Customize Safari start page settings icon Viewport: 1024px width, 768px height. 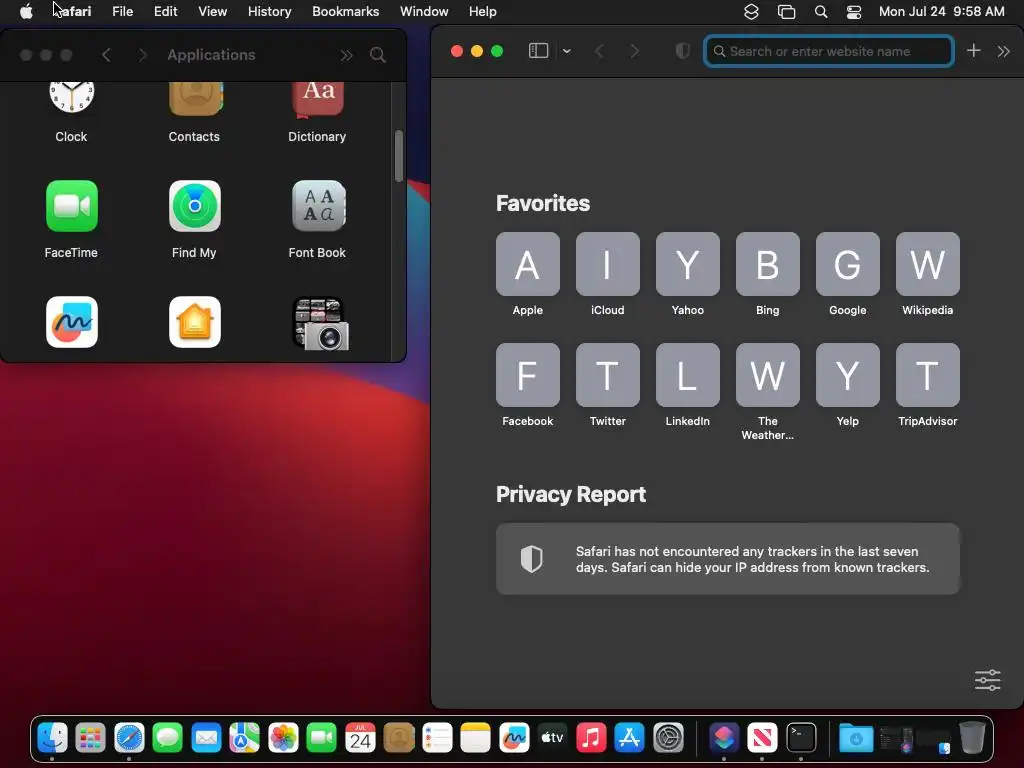tap(987, 680)
